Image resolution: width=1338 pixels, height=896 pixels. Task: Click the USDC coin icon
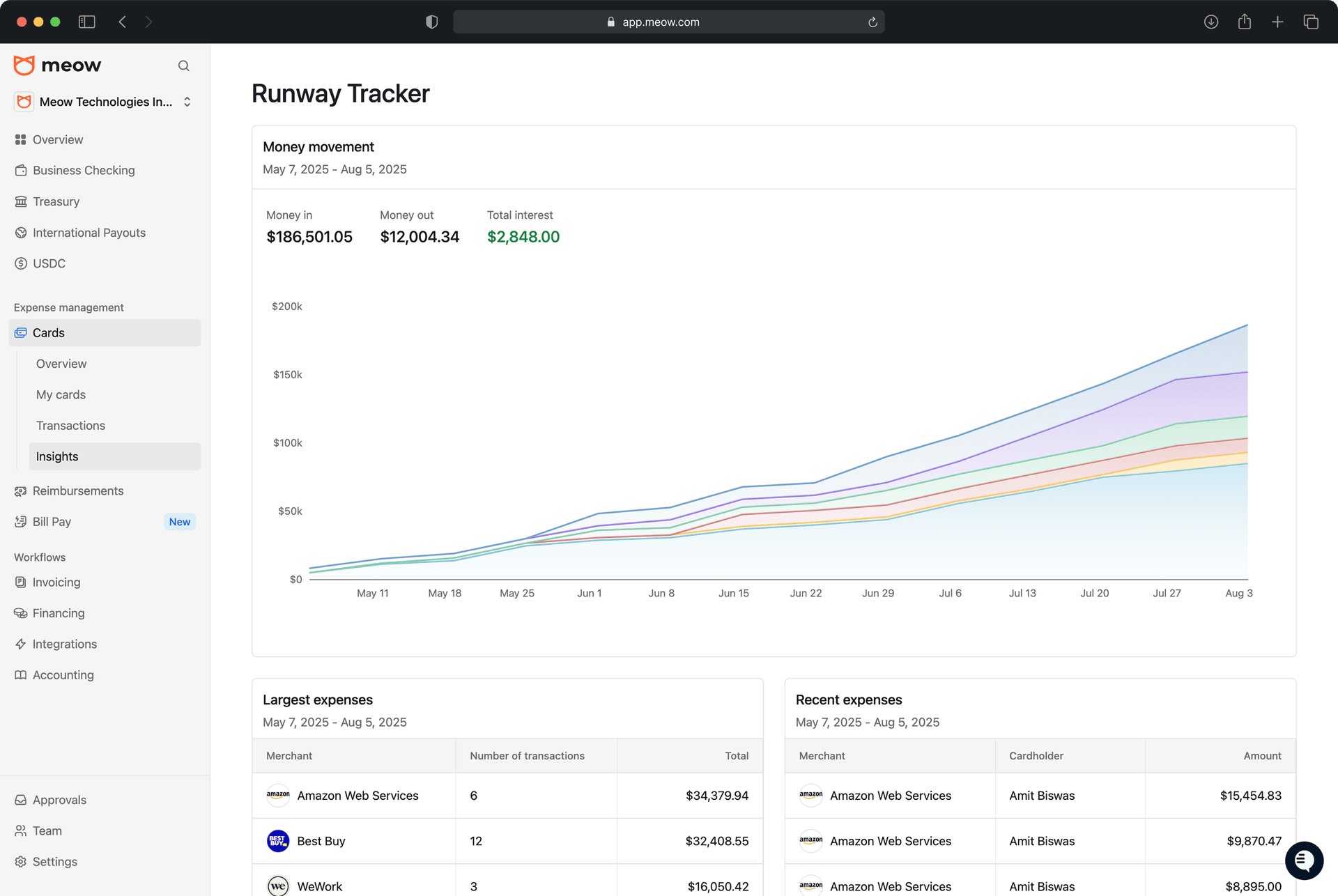pyautogui.click(x=21, y=263)
